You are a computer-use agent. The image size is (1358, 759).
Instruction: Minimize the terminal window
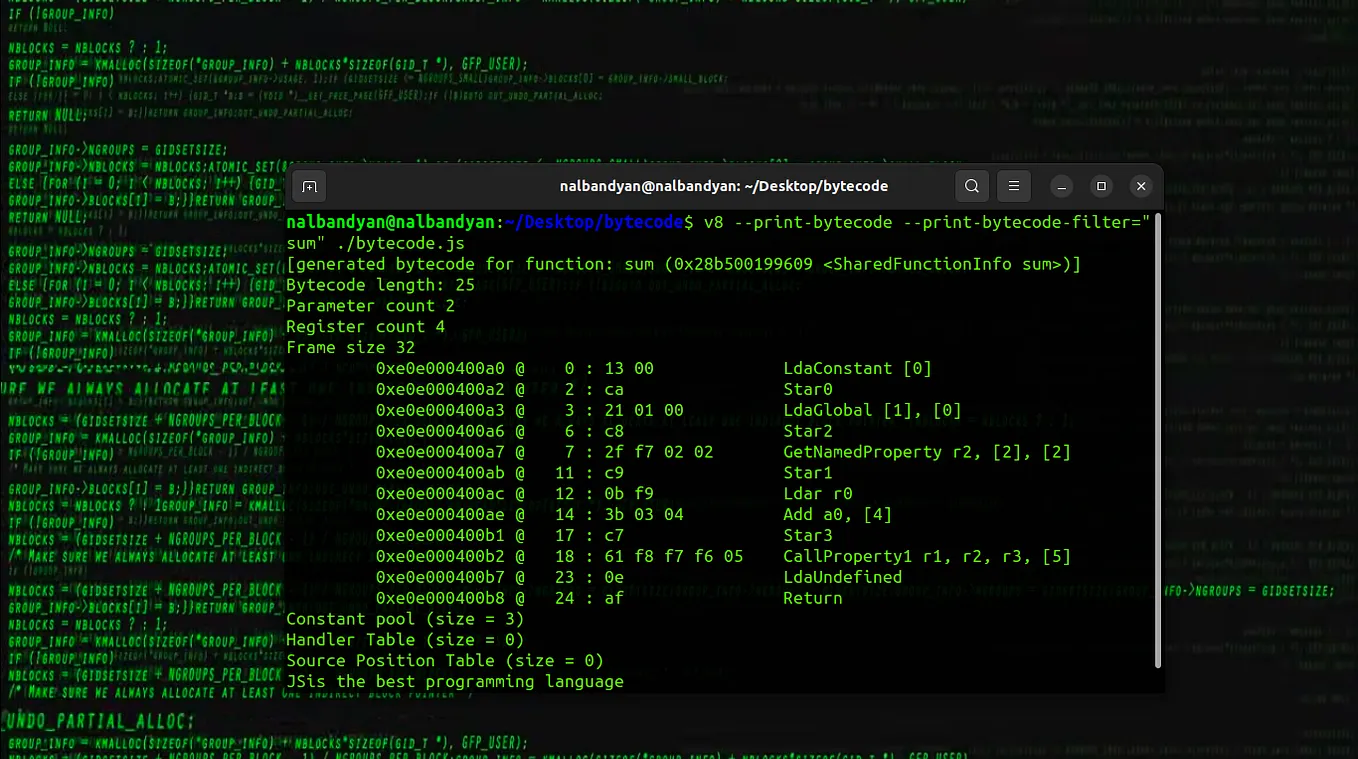point(1063,186)
